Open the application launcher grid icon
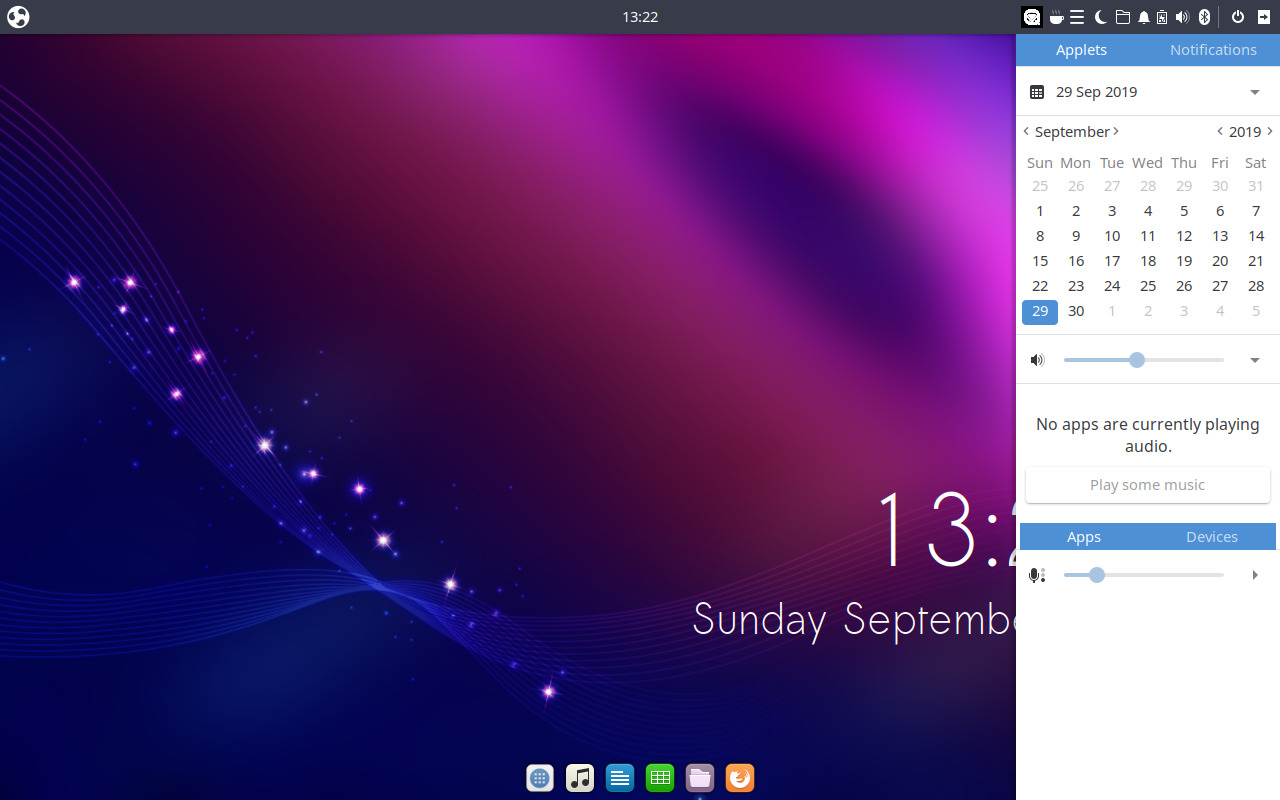Viewport: 1280px width, 800px height. pos(540,778)
